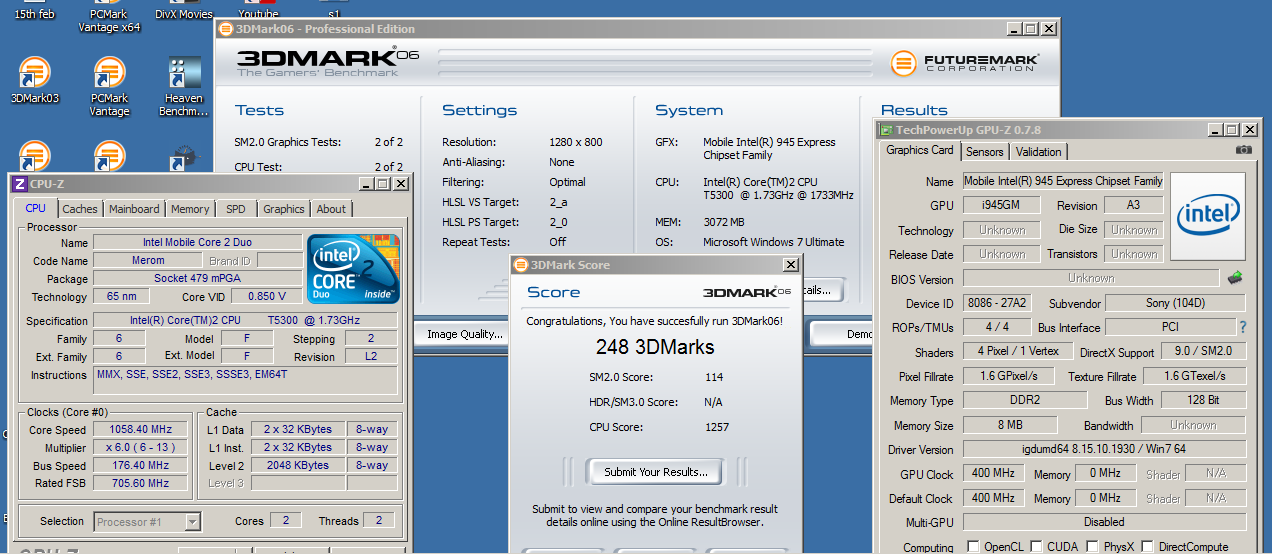Click the MEM value 3072 MB
This screenshot has height=554, width=1272.
pyautogui.click(x=724, y=222)
